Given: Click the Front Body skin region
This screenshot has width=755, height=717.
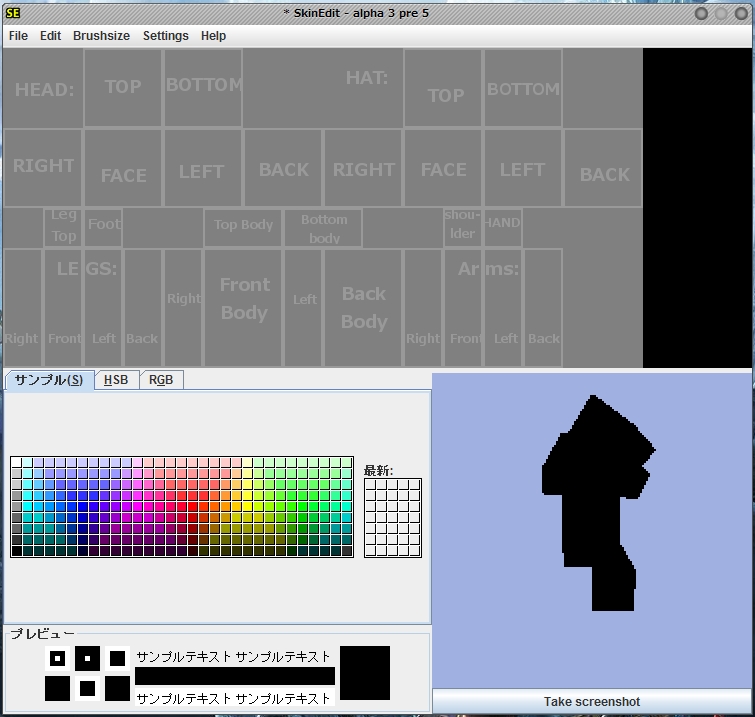Looking at the screenshot, I should 243,308.
